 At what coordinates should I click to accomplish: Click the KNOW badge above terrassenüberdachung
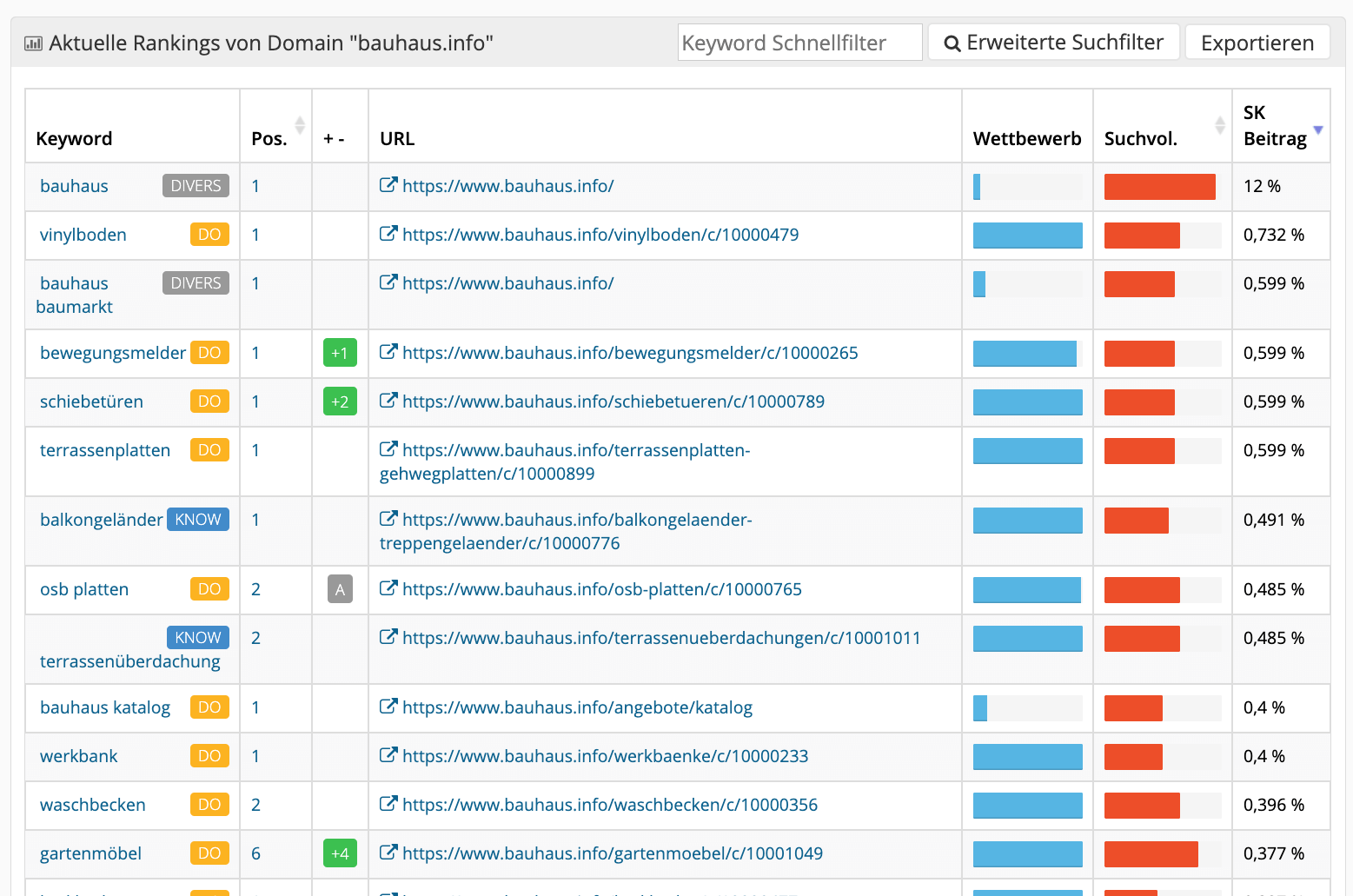[198, 638]
